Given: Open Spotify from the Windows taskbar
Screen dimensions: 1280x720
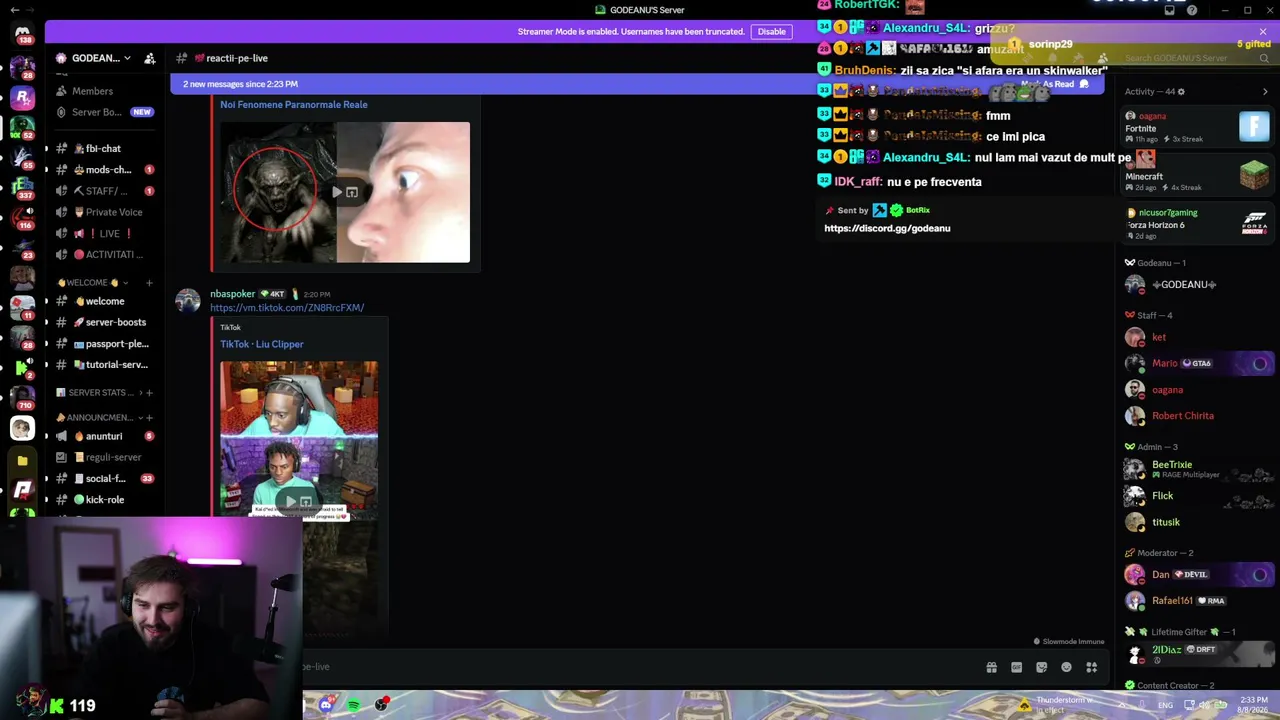Looking at the screenshot, I should [354, 705].
